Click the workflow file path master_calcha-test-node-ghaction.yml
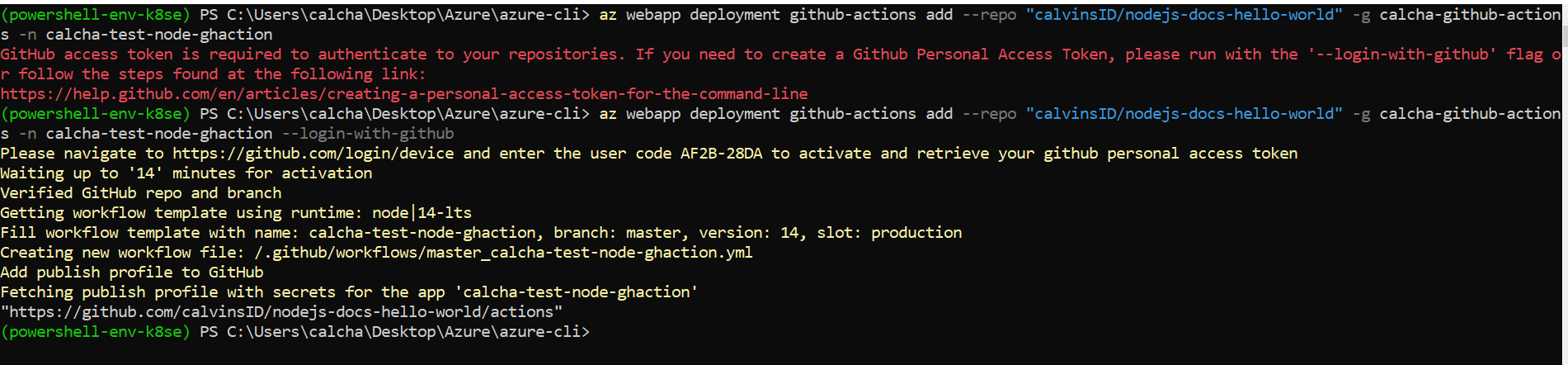 click(504, 253)
